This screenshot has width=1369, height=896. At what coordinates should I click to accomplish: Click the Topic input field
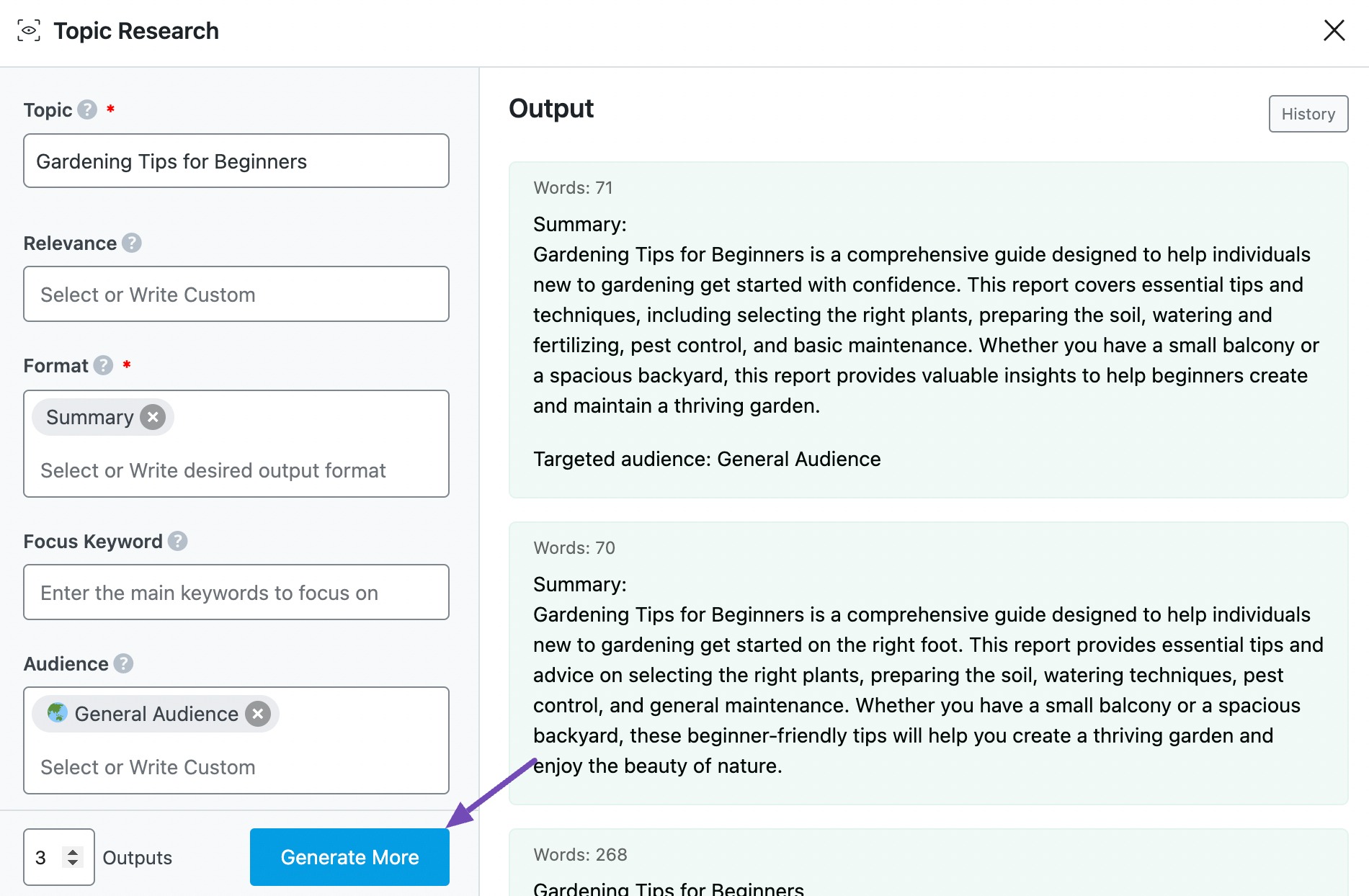pos(236,161)
